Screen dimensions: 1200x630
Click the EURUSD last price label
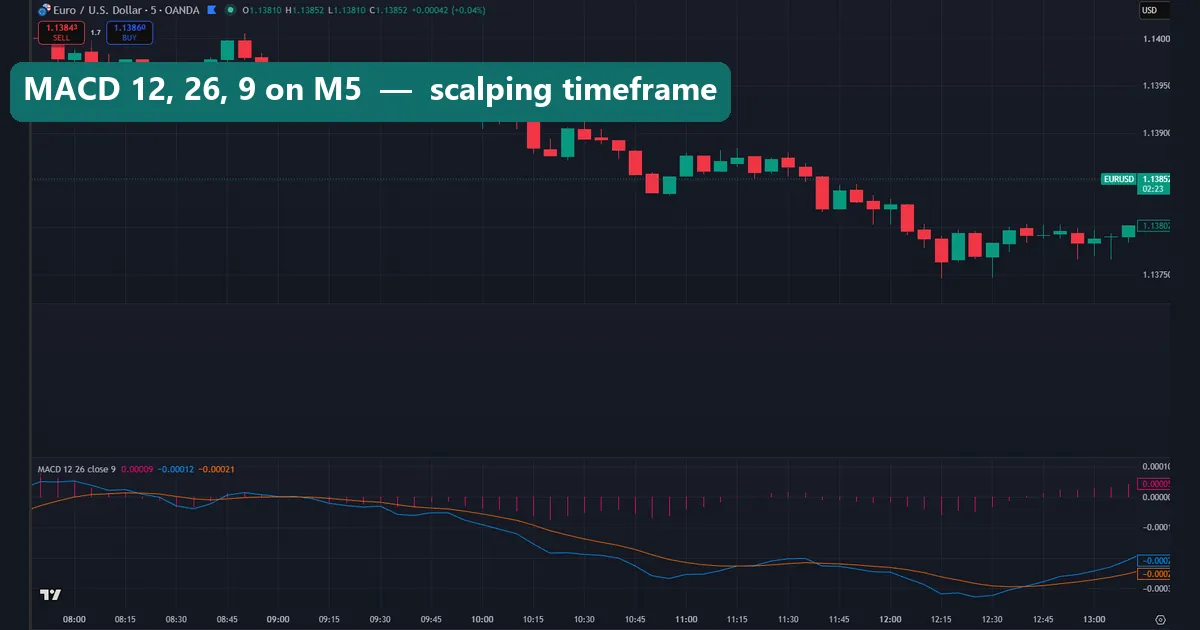(x=1118, y=179)
